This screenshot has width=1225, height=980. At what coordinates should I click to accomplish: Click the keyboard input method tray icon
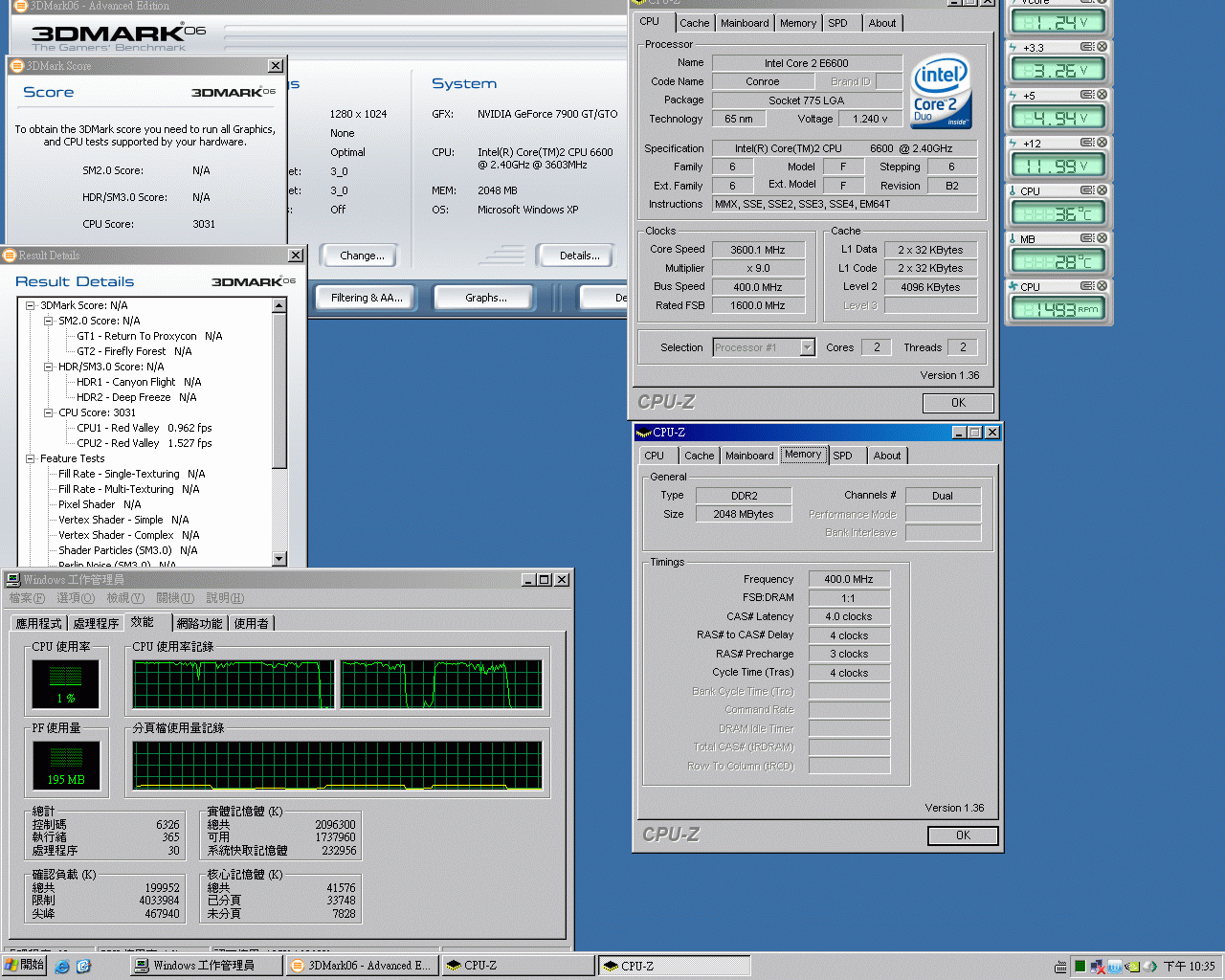(1060, 967)
